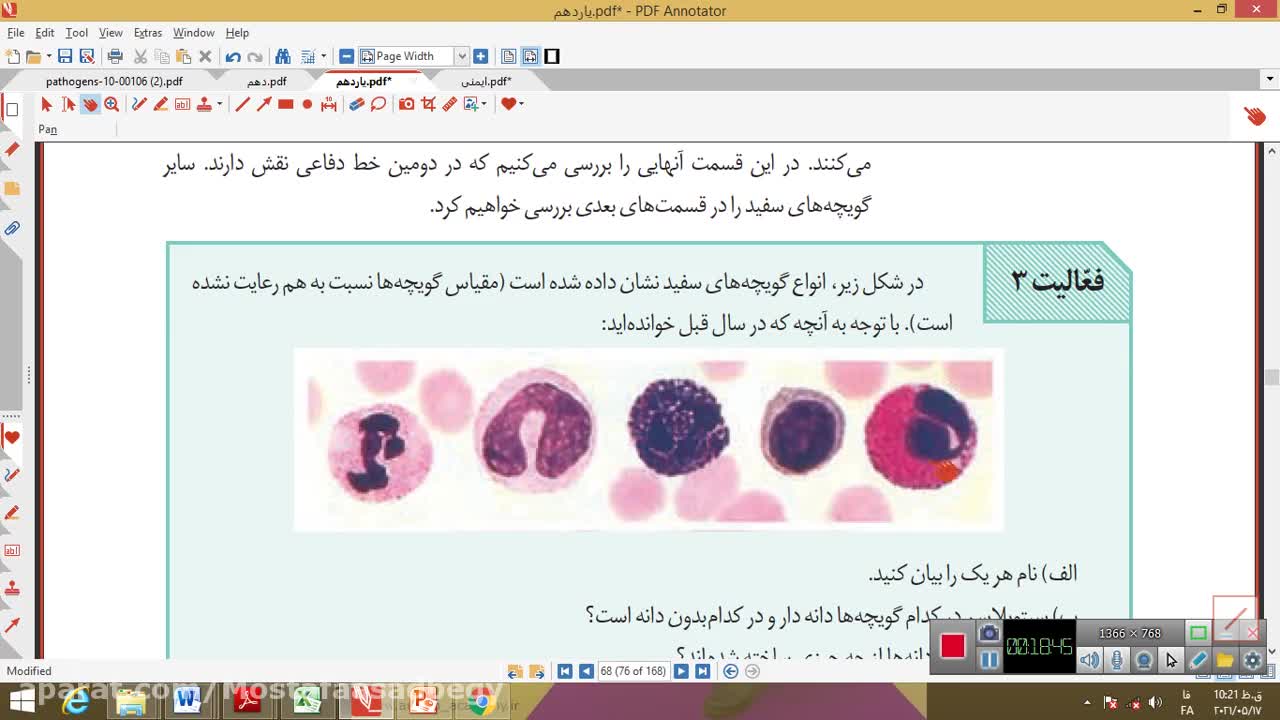This screenshot has height=720, width=1280.
Task: Pick the Arrow drawing tool
Action: [x=264, y=104]
